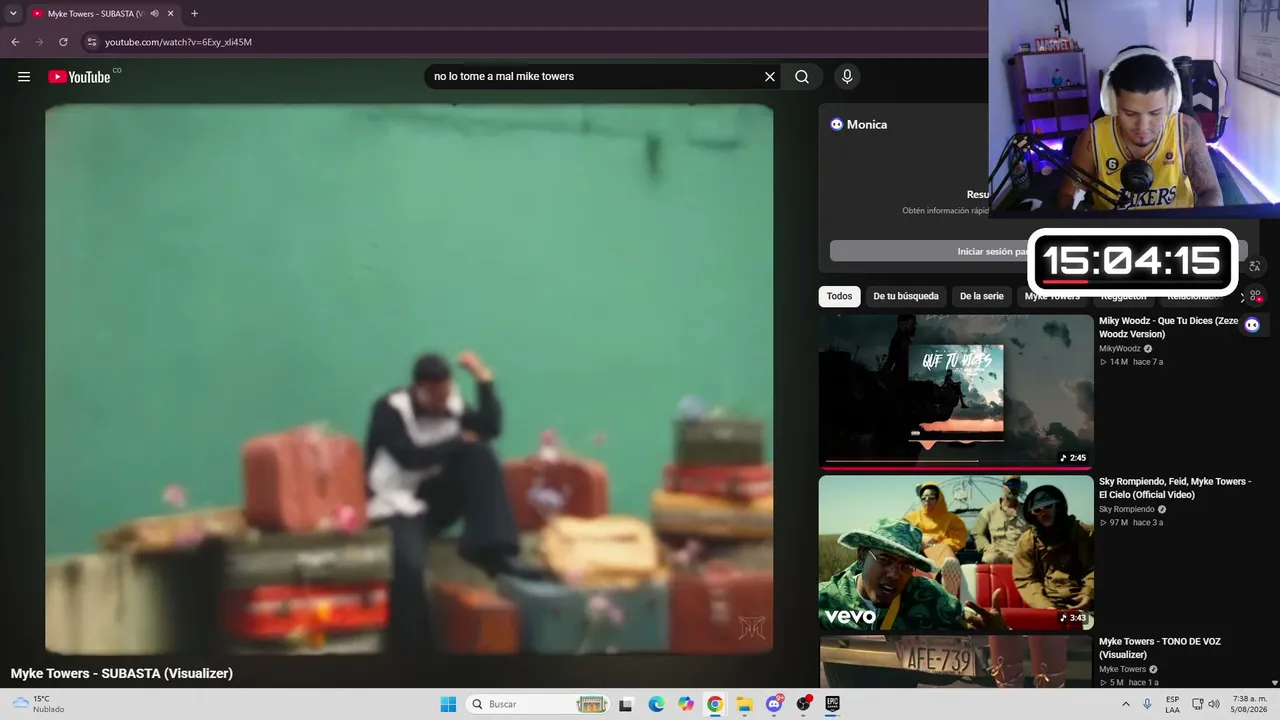Viewport: 1280px width, 720px height.
Task: Open the YouTube guide hamburger menu
Action: point(24,77)
